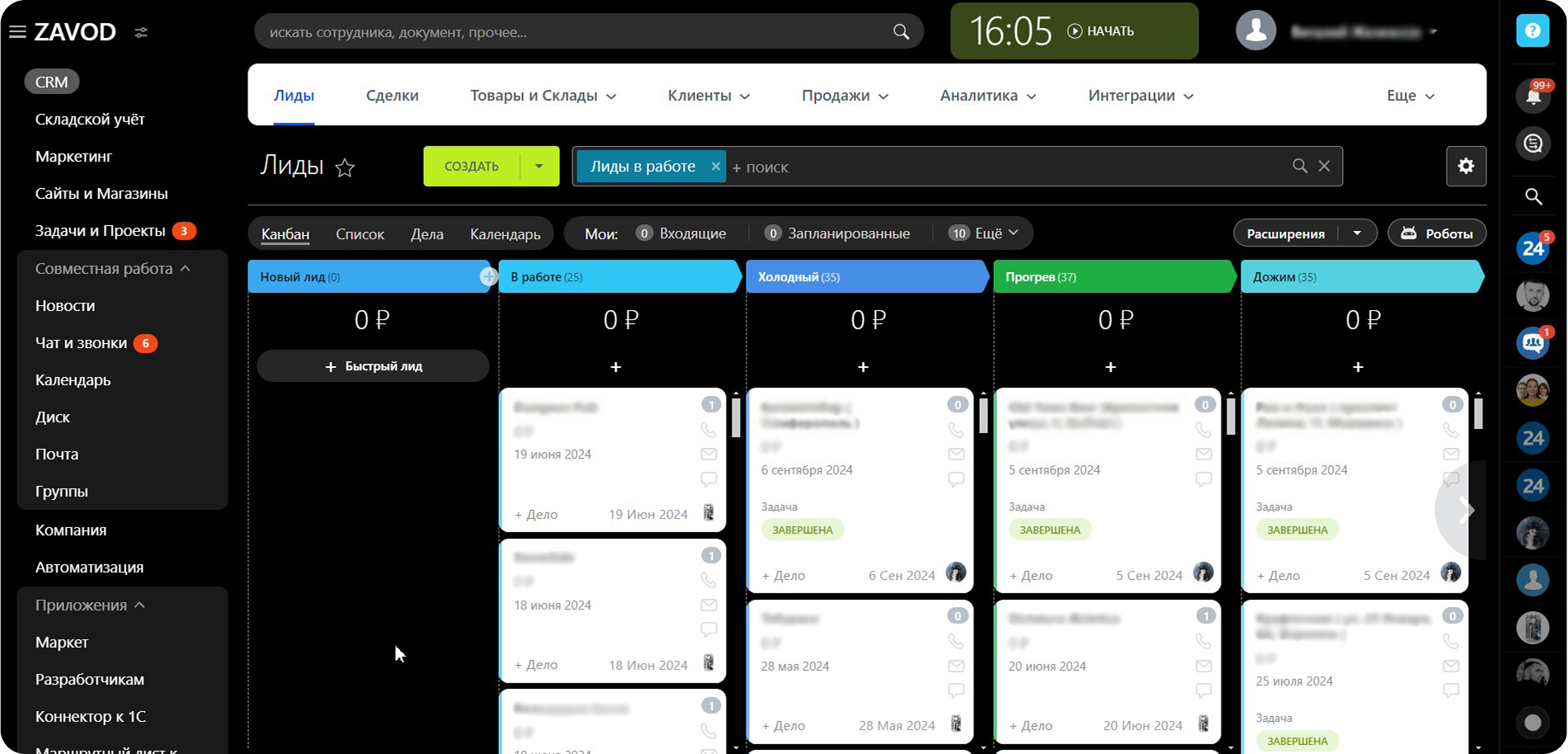Image resolution: width=1568 pixels, height=754 pixels.
Task: Click magnifier icon in right sidebar
Action: (1533, 196)
